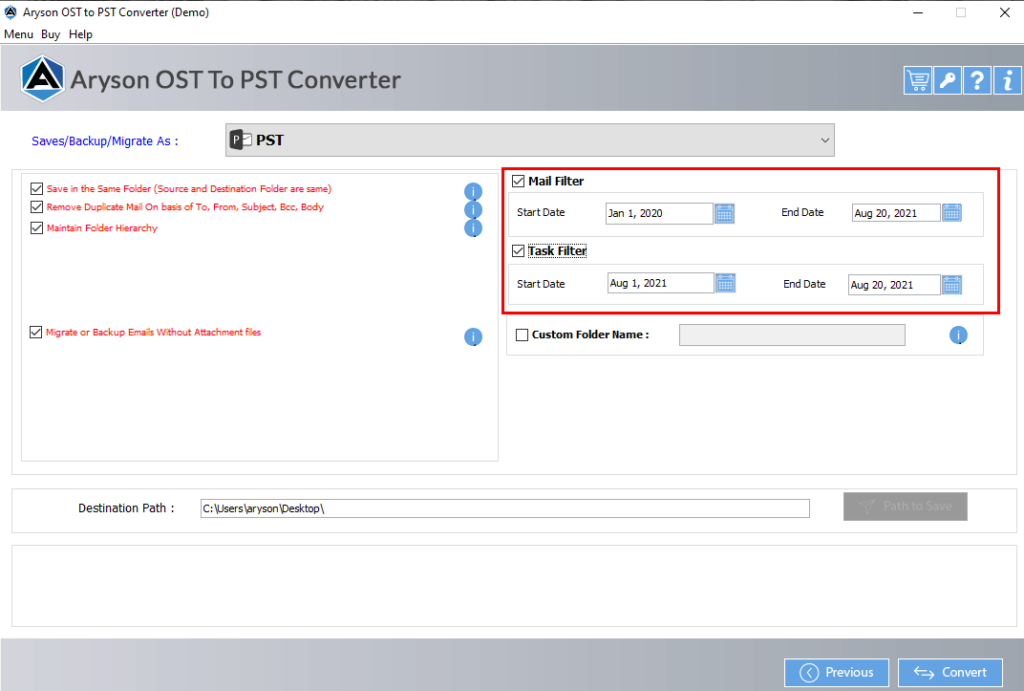This screenshot has width=1024, height=691.
Task: Click Task Filter End Date field
Action: (x=894, y=285)
